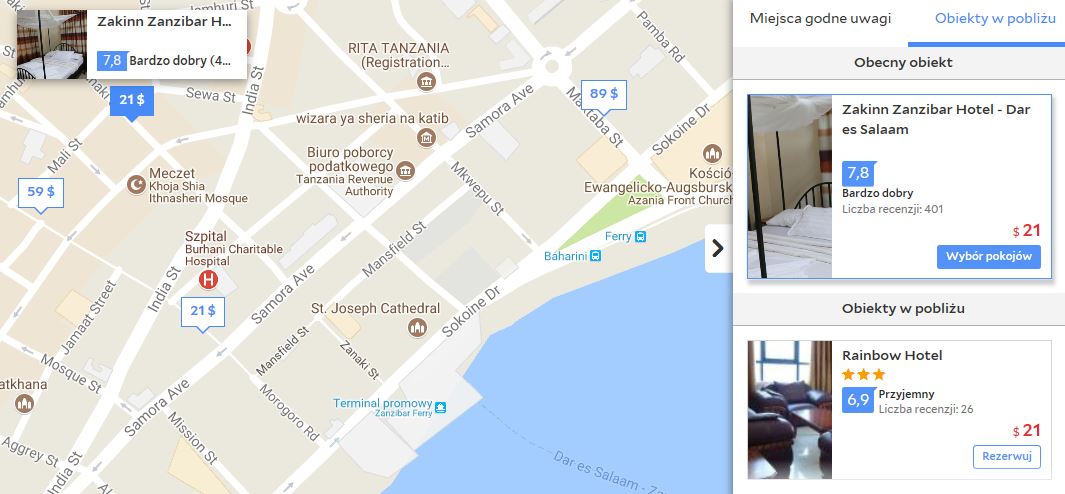Click the Burhani Charitable Hospital H icon
This screenshot has width=1065, height=494.
[x=208, y=279]
